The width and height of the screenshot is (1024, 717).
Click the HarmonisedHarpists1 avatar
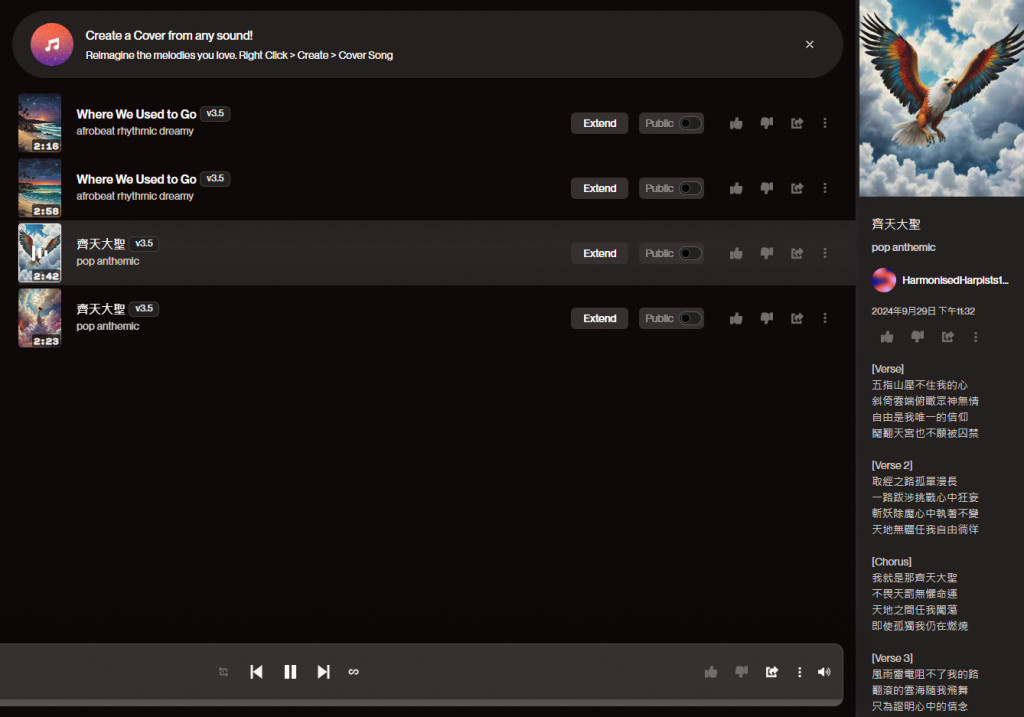[x=884, y=280]
